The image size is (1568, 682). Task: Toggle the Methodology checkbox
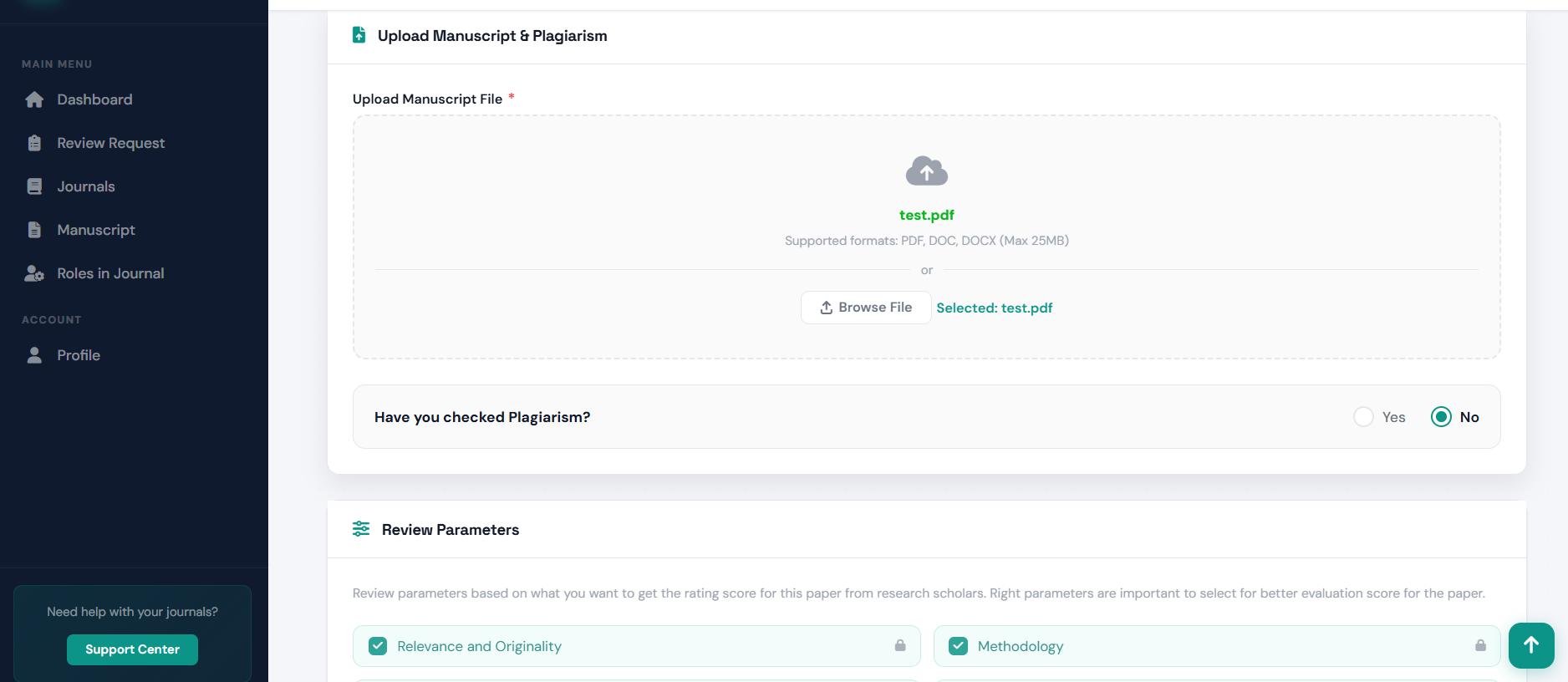coord(959,646)
